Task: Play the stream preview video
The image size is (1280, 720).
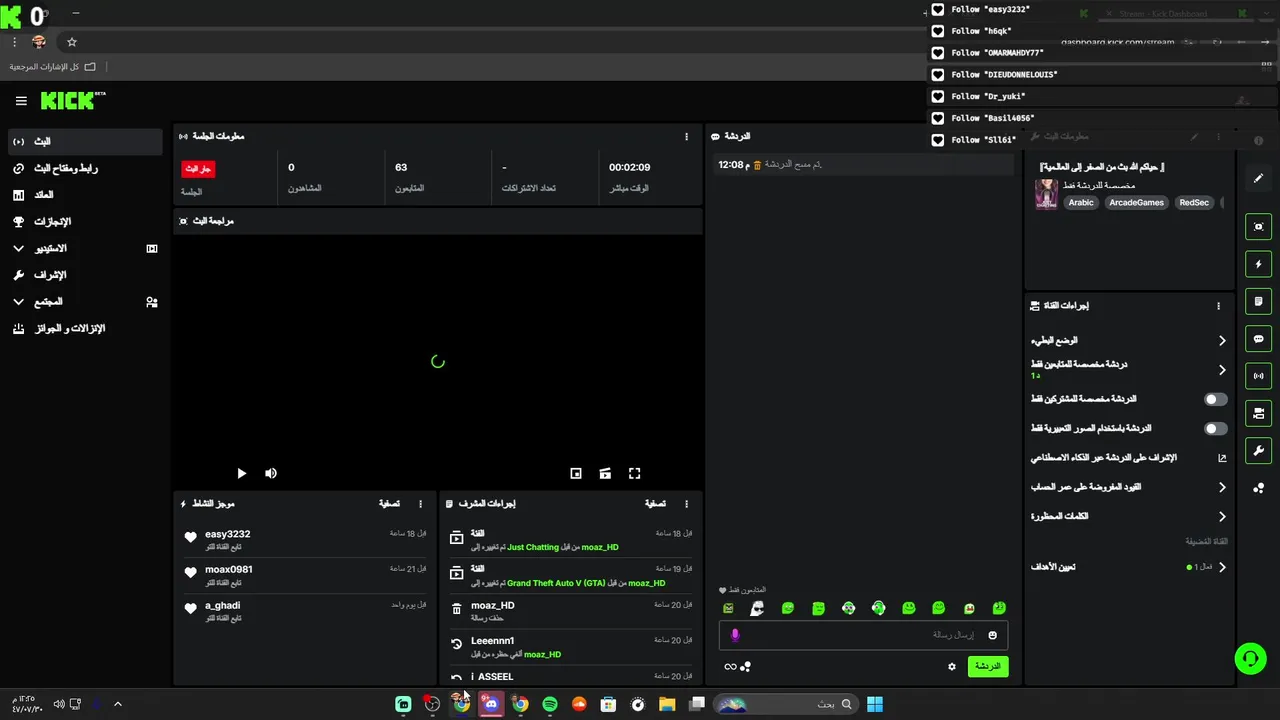Action: pos(241,473)
